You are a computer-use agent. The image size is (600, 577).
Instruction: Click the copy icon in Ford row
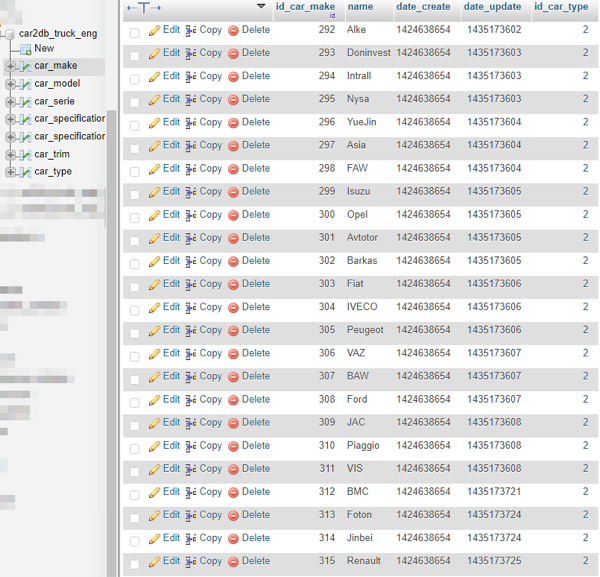pyautogui.click(x=191, y=400)
